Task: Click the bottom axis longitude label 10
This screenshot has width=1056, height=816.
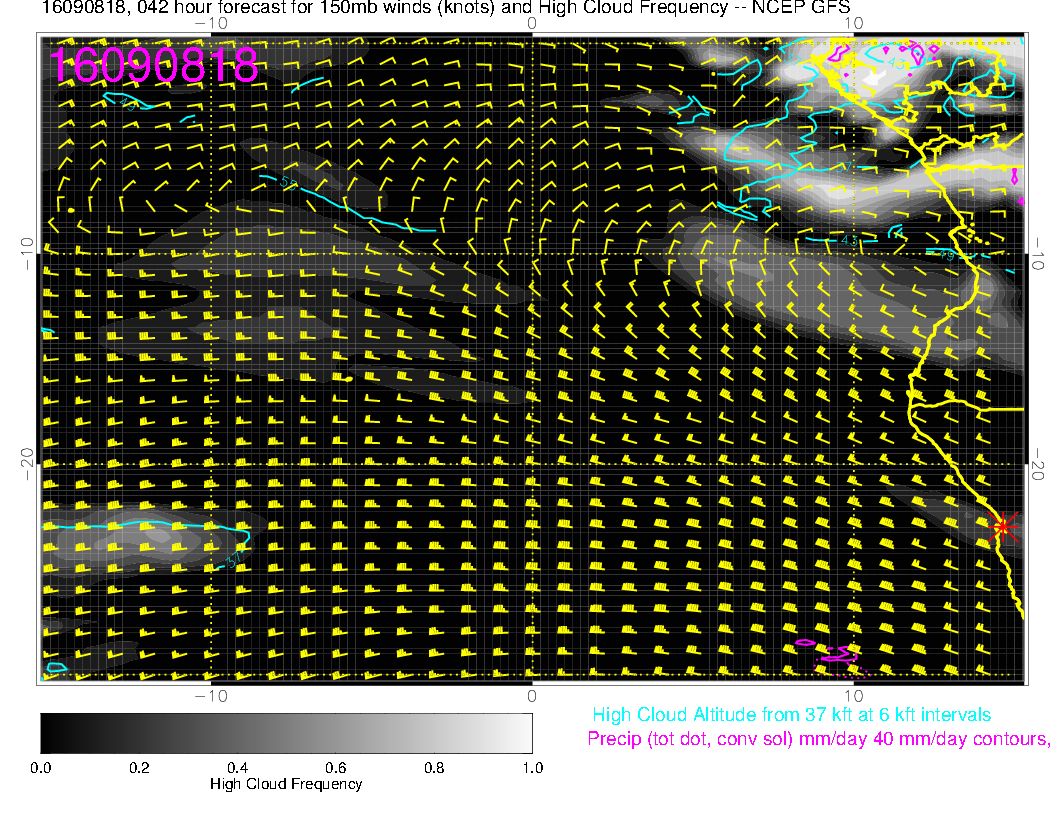Action: point(853,696)
